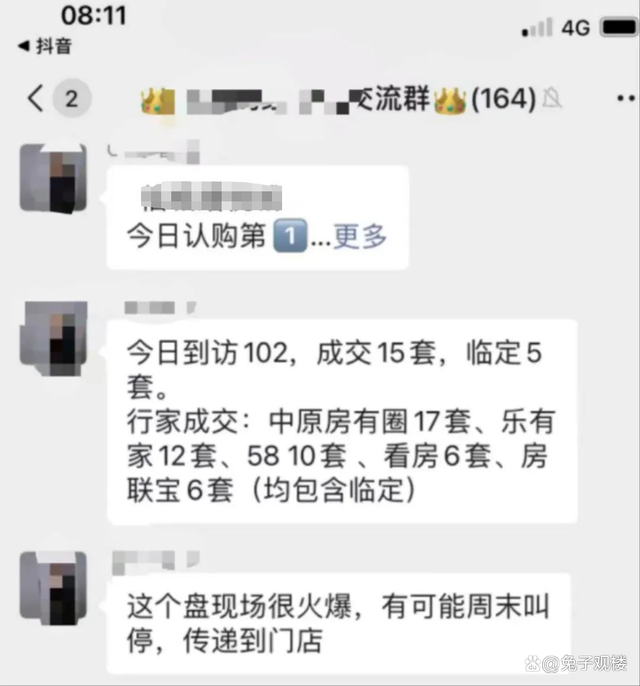Tap the battery icon in status bar
The height and width of the screenshot is (686, 640).
click(x=620, y=27)
